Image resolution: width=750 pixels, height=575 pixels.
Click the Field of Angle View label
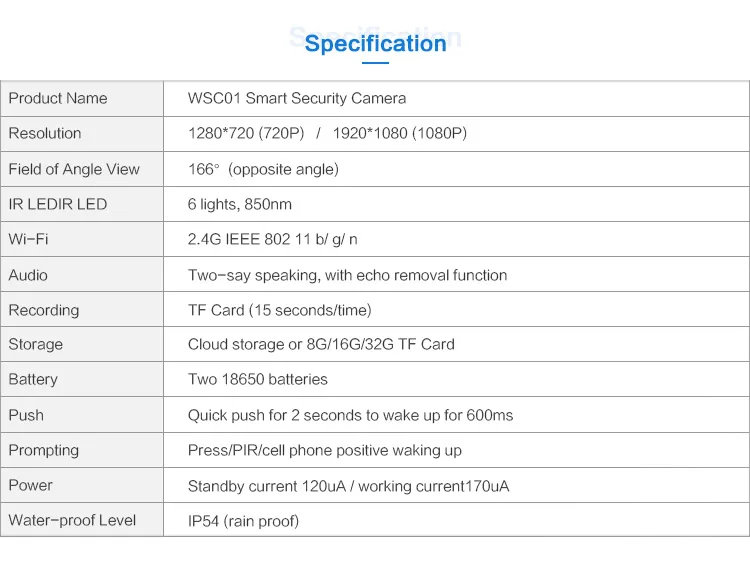(x=74, y=169)
